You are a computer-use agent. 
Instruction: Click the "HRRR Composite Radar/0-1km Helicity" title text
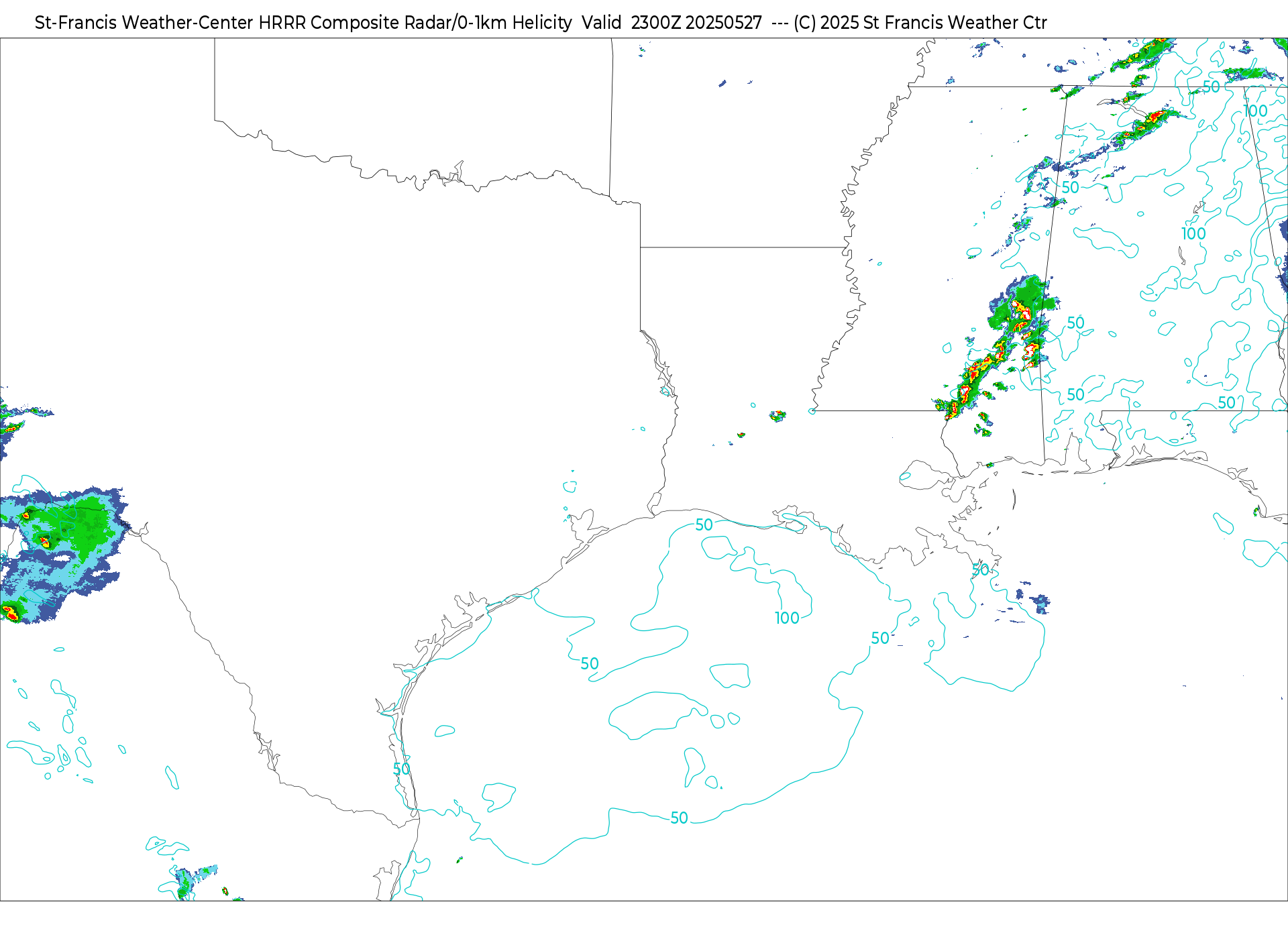[x=415, y=23]
